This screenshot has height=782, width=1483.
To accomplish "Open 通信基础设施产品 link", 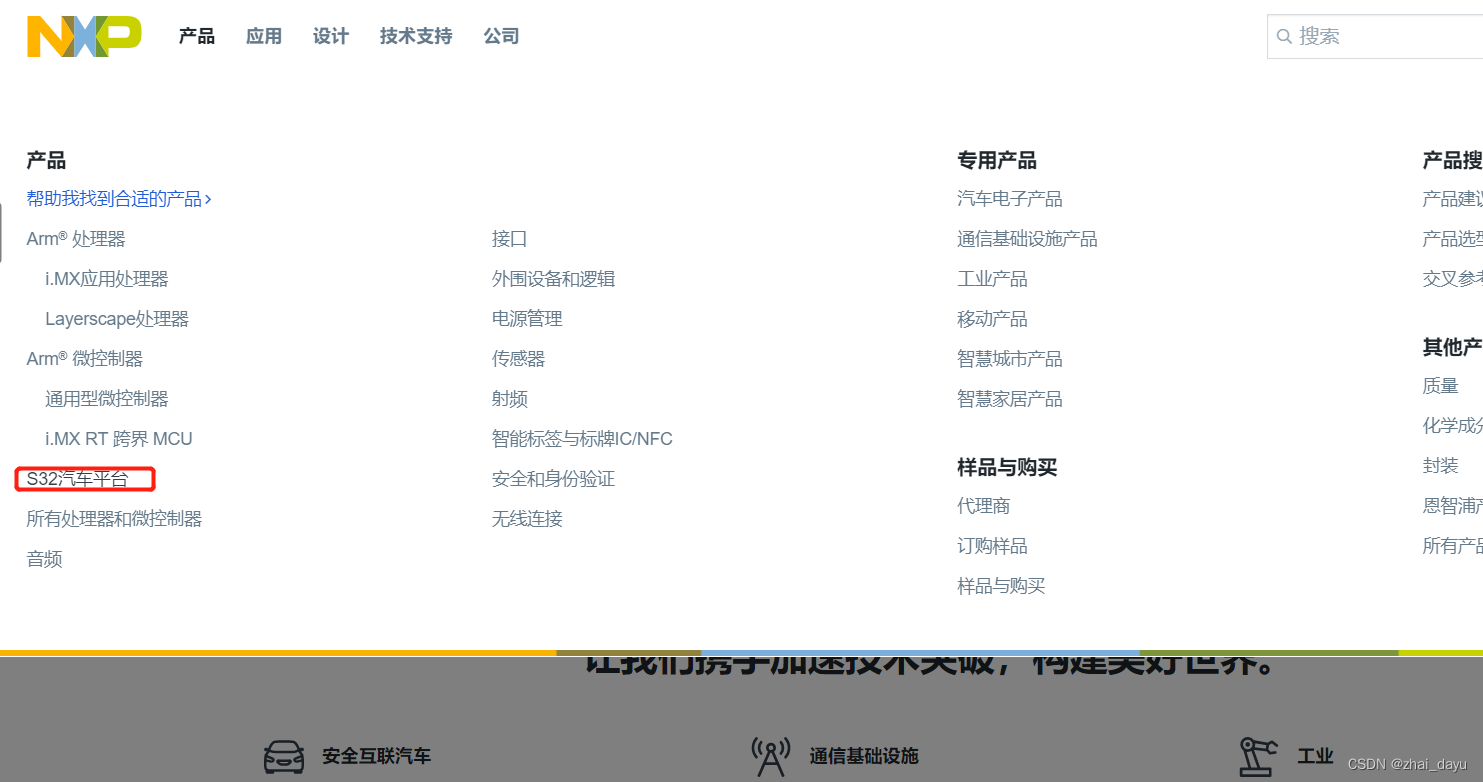I will pyautogui.click(x=1028, y=239).
